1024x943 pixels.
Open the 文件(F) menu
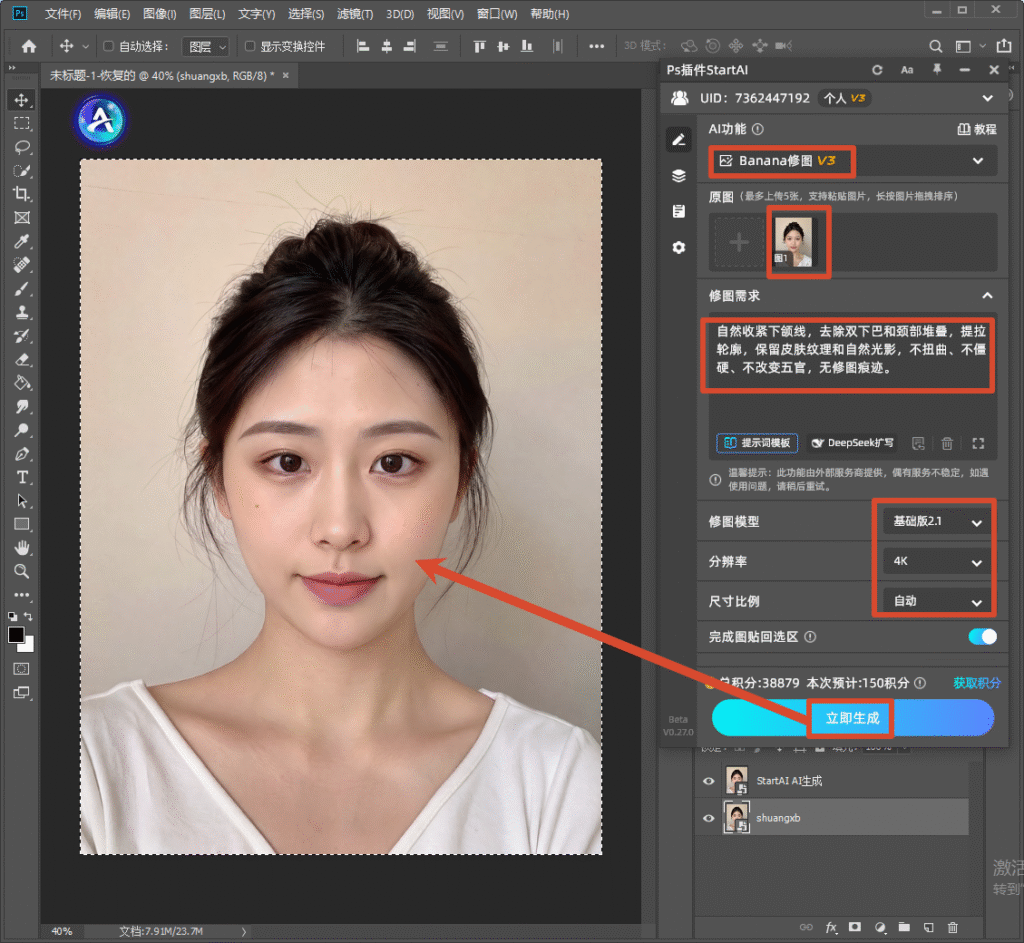click(x=63, y=14)
